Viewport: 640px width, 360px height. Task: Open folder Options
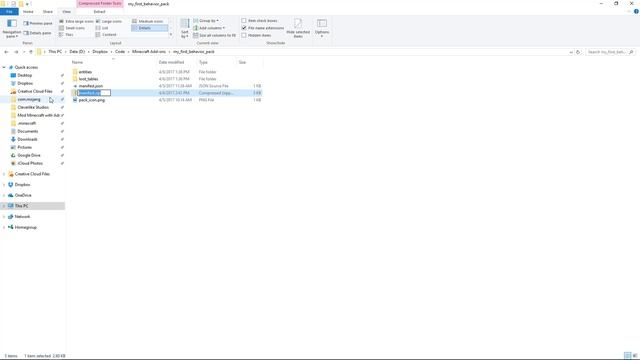point(322,28)
